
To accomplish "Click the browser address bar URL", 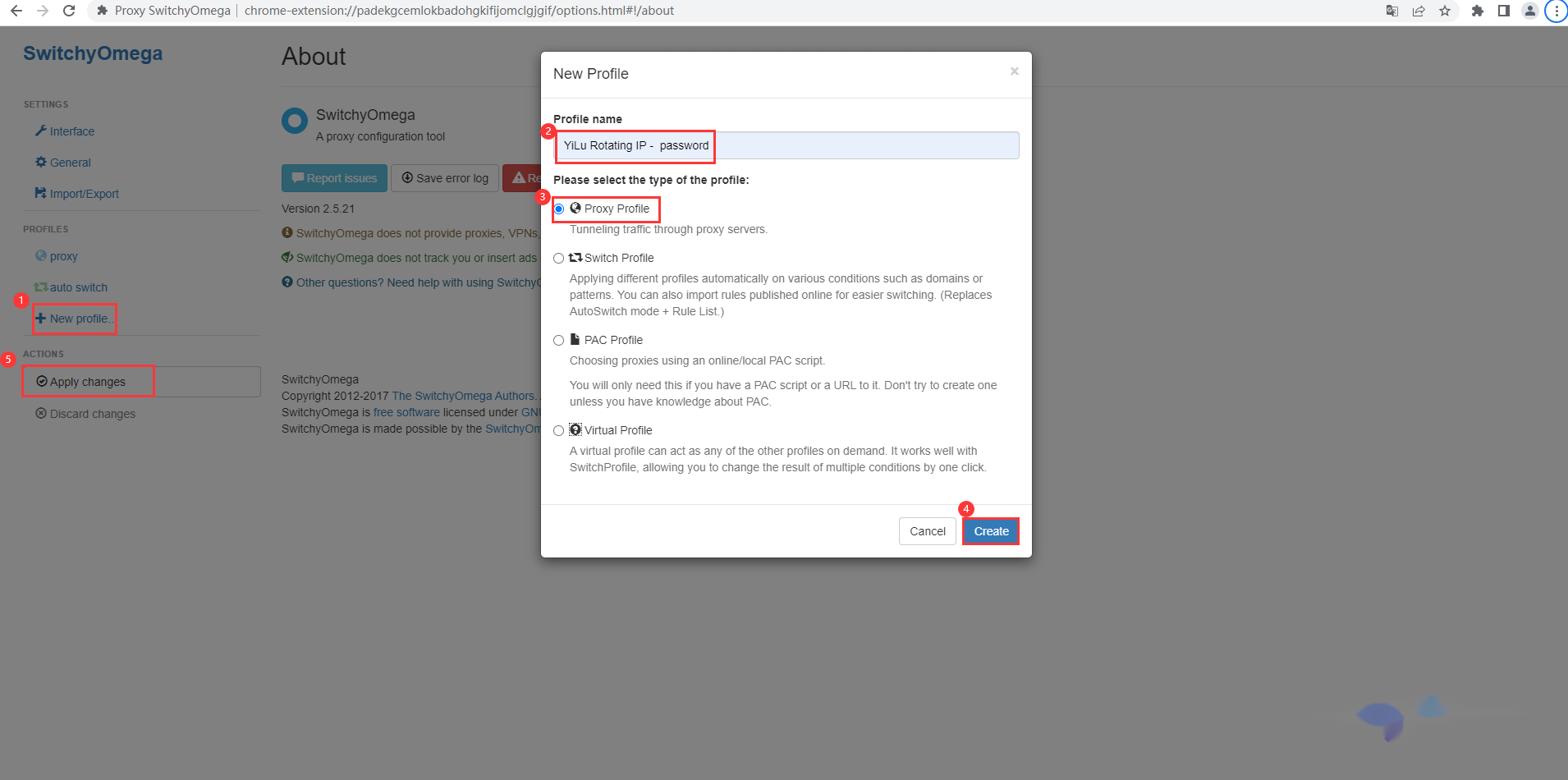I will pyautogui.click(x=459, y=11).
